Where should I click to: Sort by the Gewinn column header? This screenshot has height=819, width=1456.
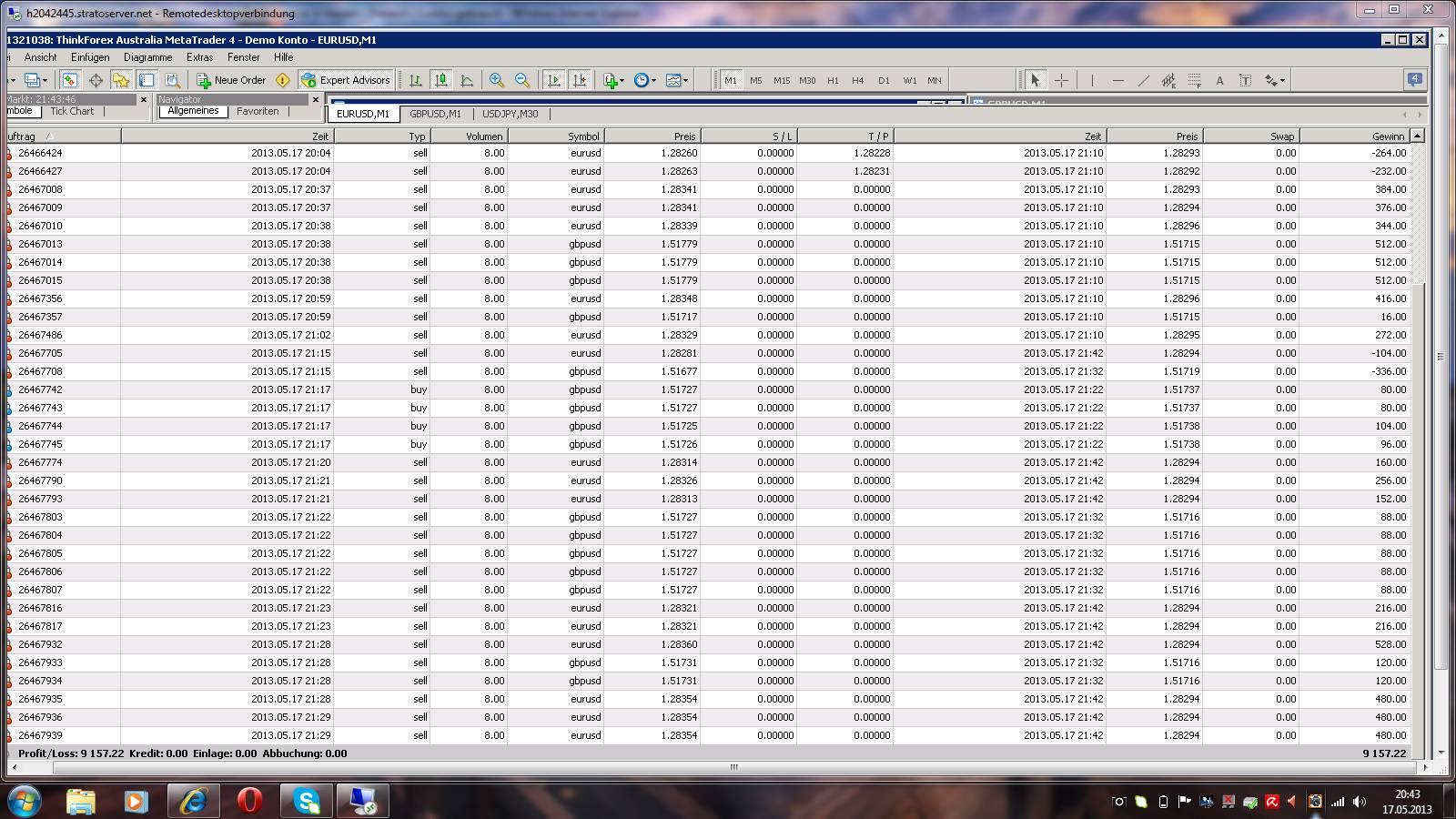click(1354, 136)
